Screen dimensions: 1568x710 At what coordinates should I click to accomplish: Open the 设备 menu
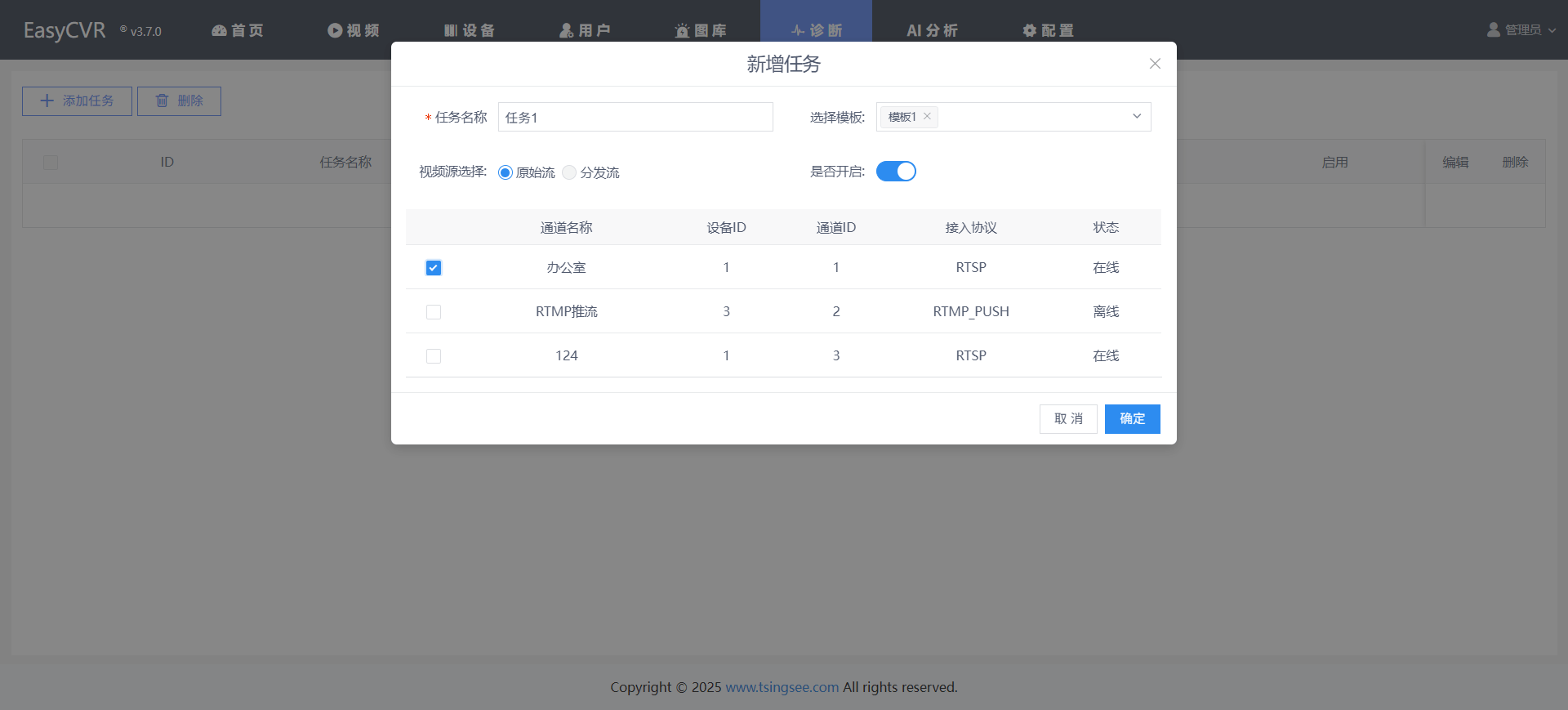470,30
